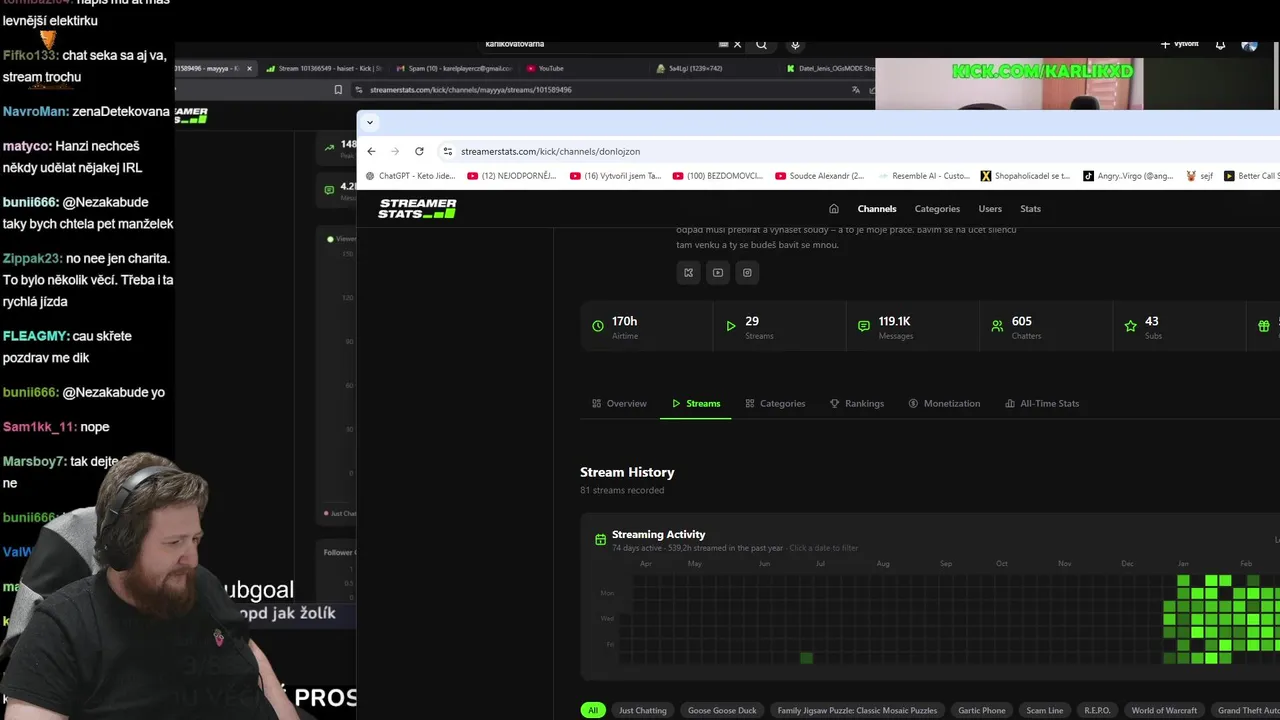Click the YouTube voice search microphone icon
Screen dimensions: 1280x720
(795, 44)
